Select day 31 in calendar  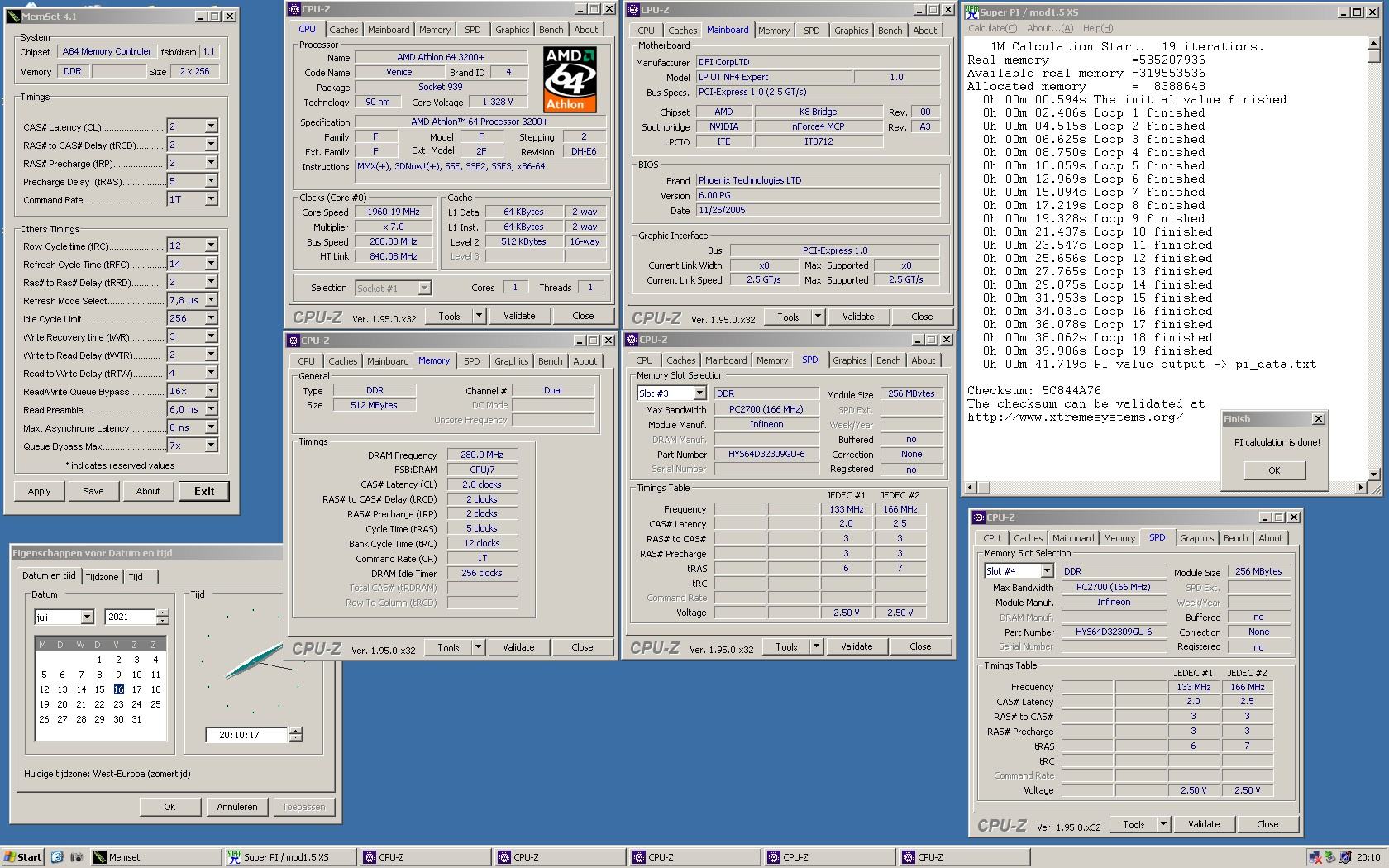click(x=136, y=719)
